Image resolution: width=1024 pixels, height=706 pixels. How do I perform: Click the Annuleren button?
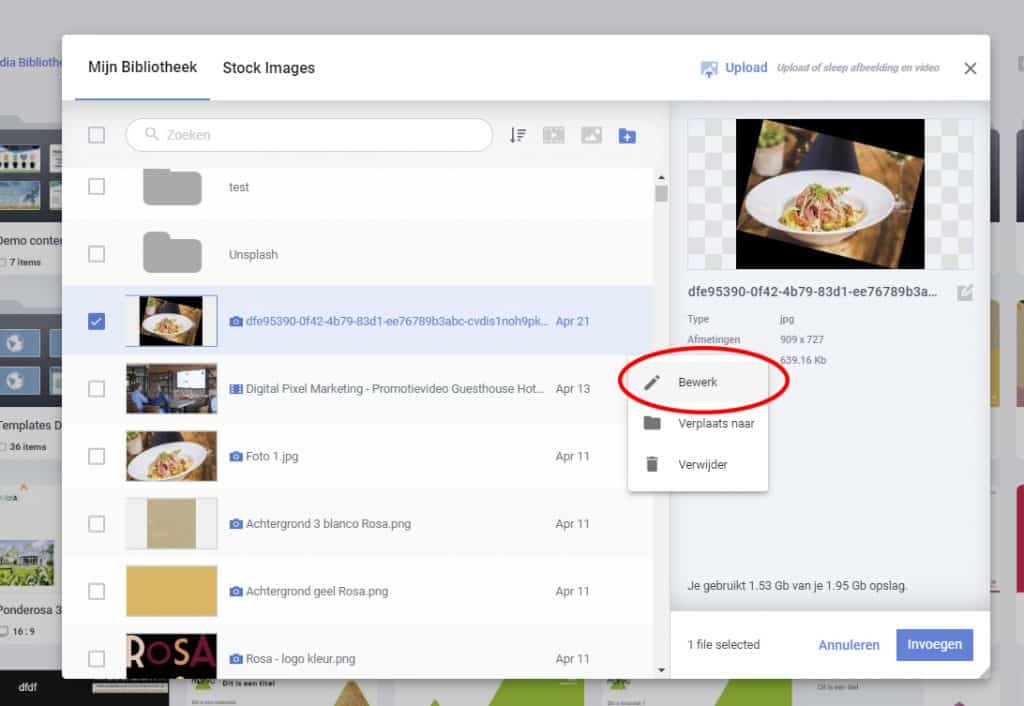click(848, 645)
